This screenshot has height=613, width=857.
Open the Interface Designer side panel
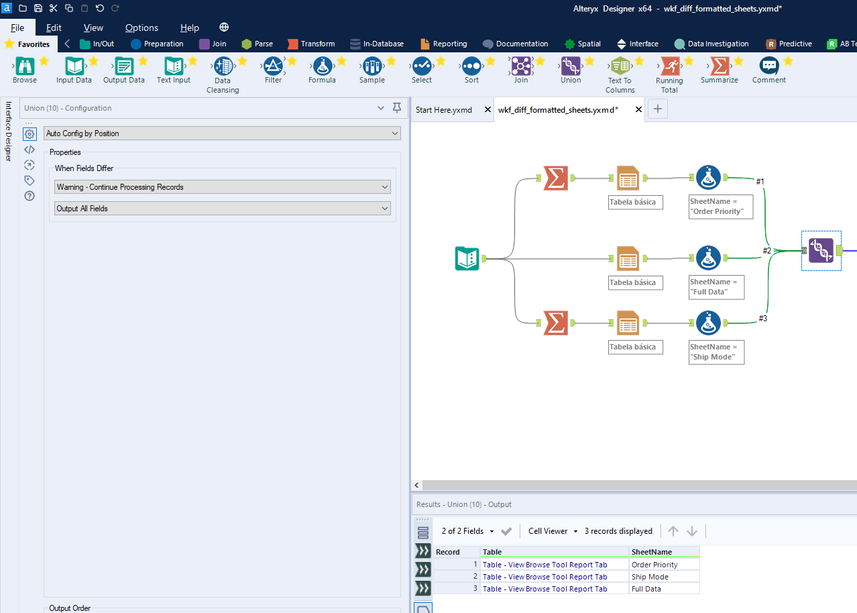pyautogui.click(x=8, y=131)
